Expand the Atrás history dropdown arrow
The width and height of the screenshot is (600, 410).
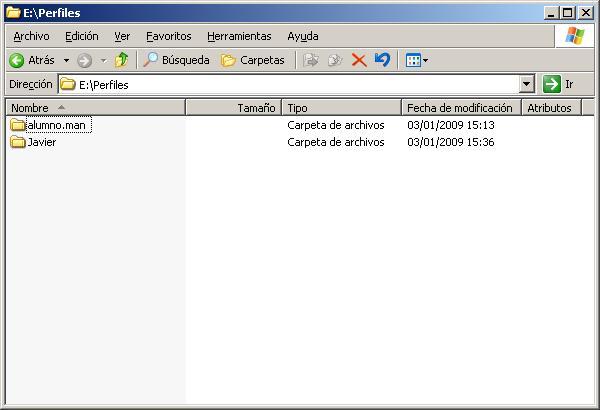(66, 60)
